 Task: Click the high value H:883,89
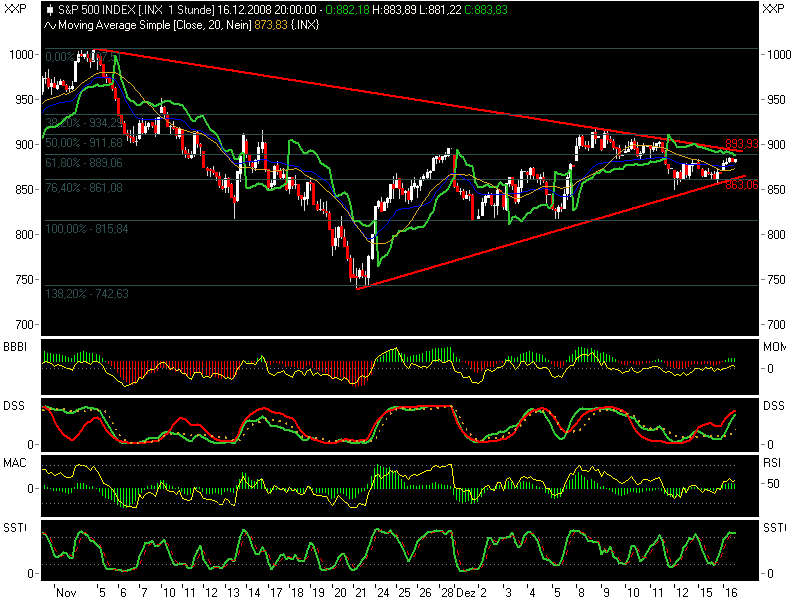[394, 10]
